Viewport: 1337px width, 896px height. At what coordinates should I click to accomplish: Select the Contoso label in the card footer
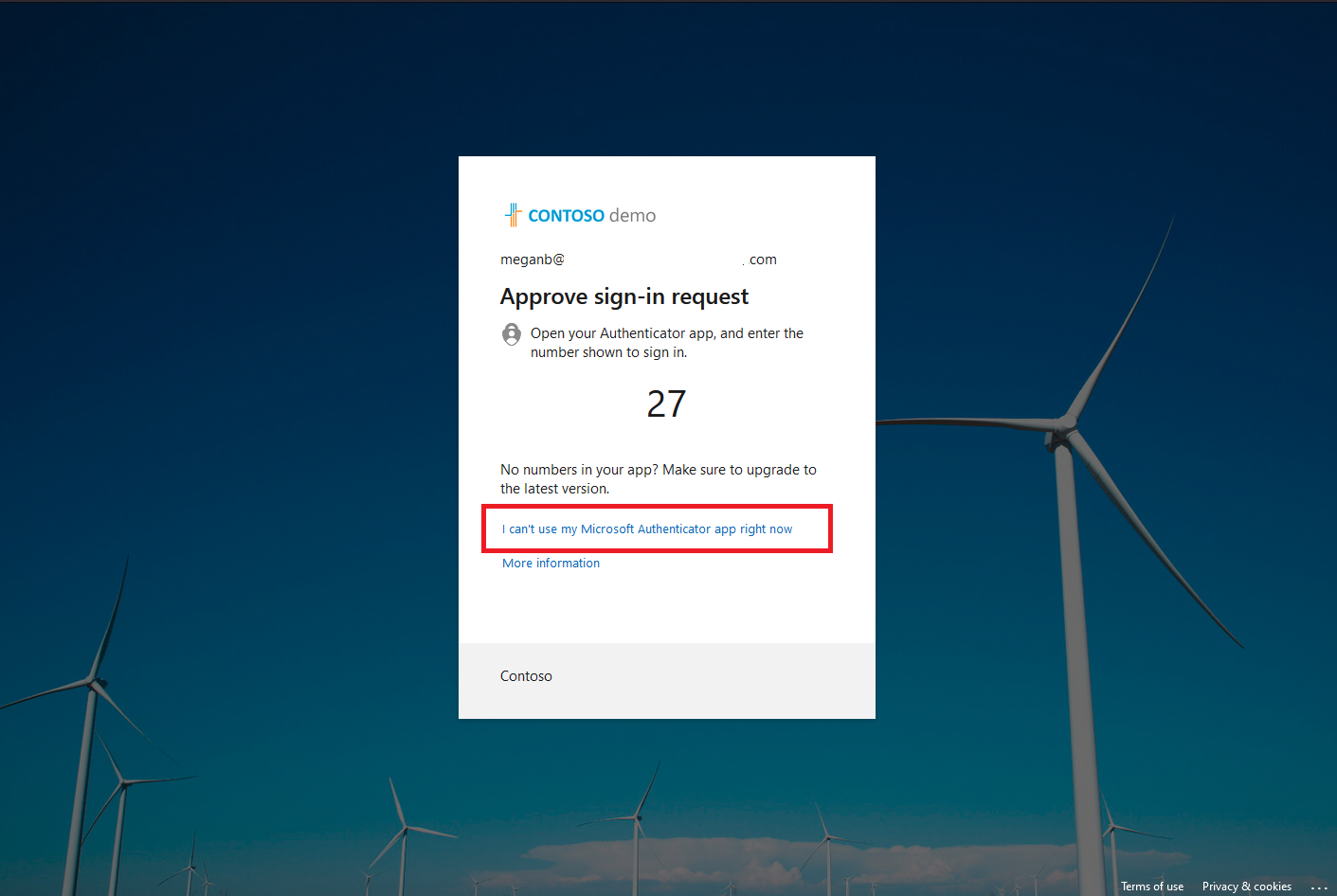pos(526,675)
